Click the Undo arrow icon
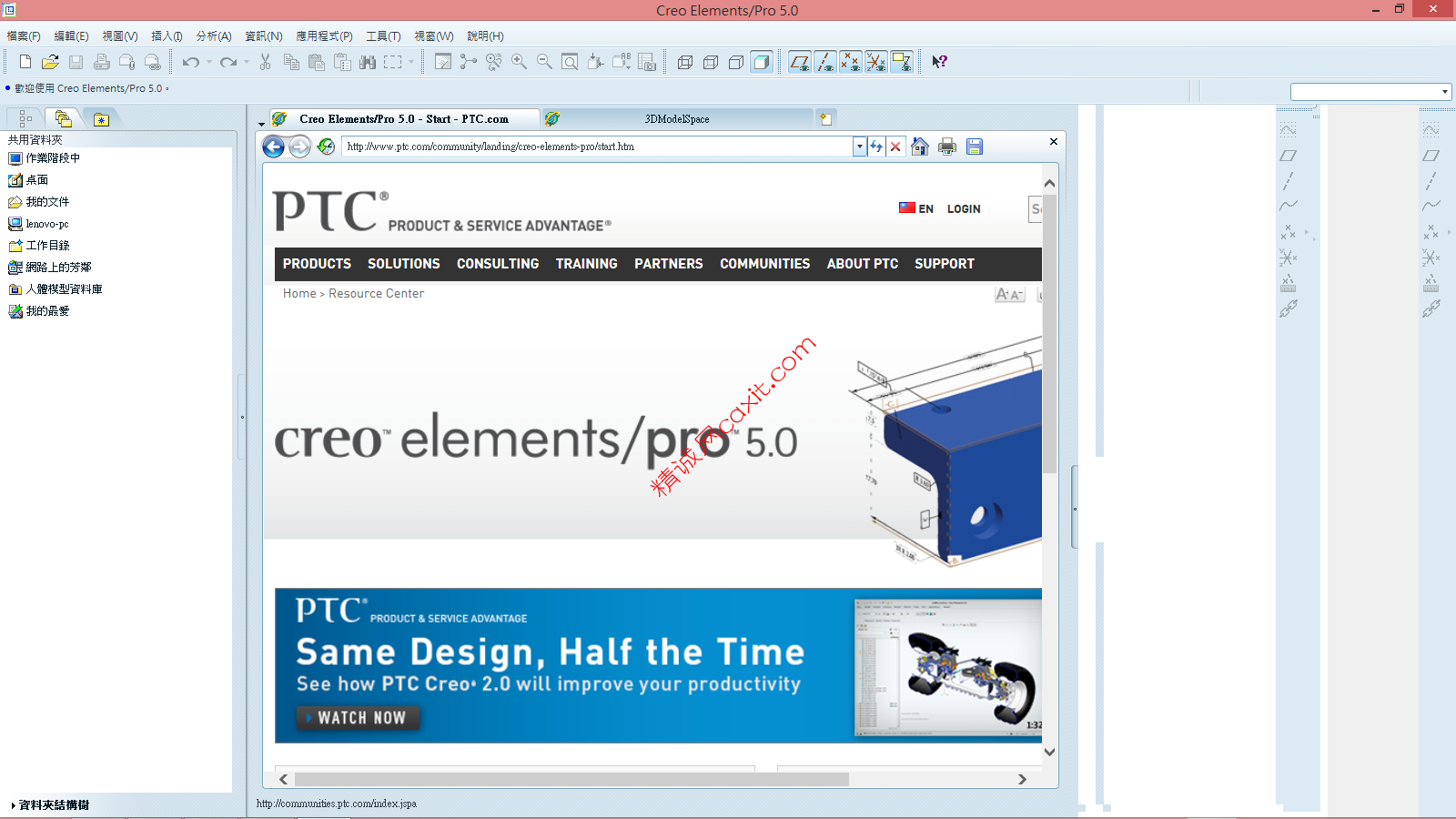The image size is (1456, 819). pyautogui.click(x=190, y=62)
